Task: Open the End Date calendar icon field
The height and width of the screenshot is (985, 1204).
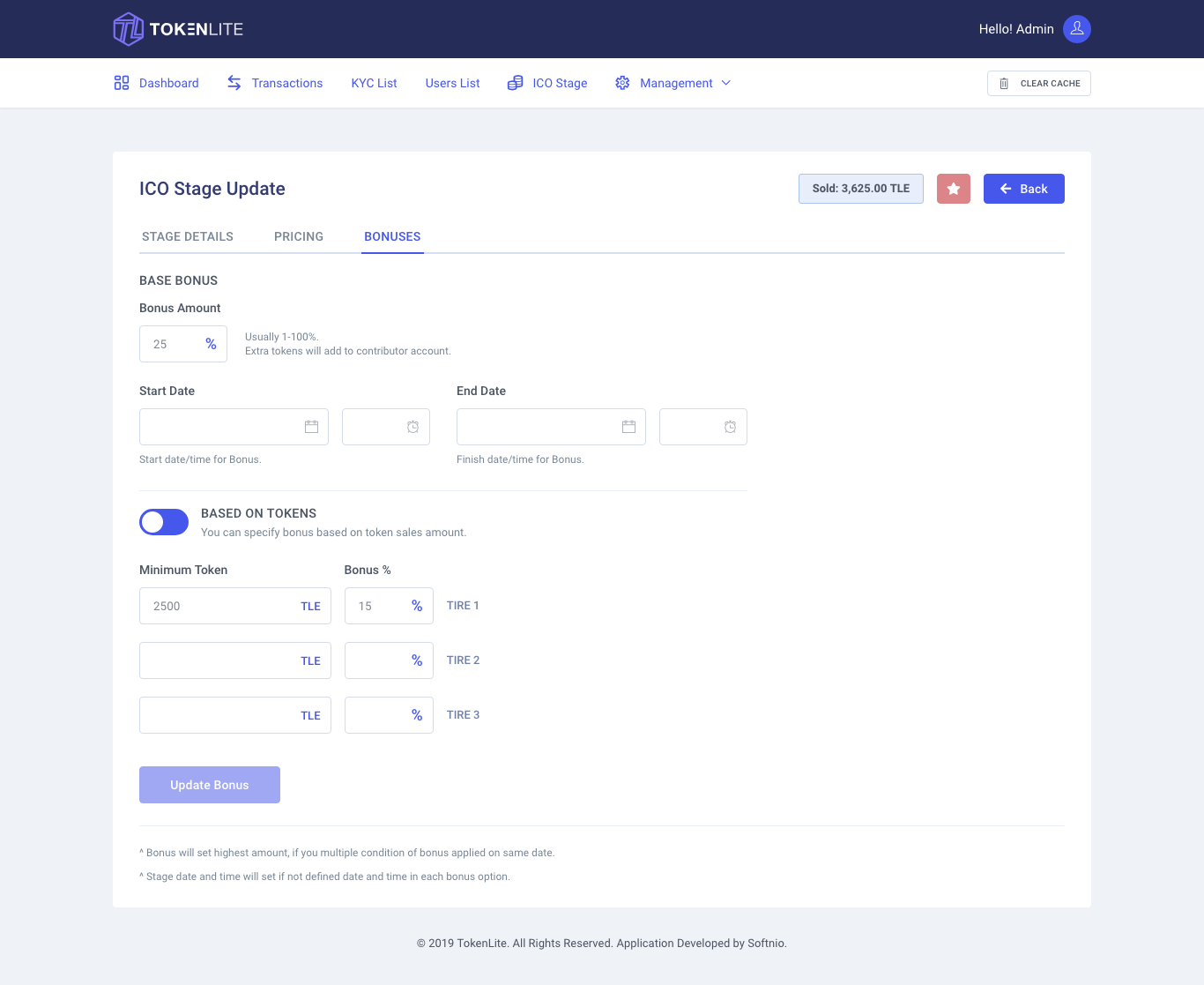Action: coord(551,427)
